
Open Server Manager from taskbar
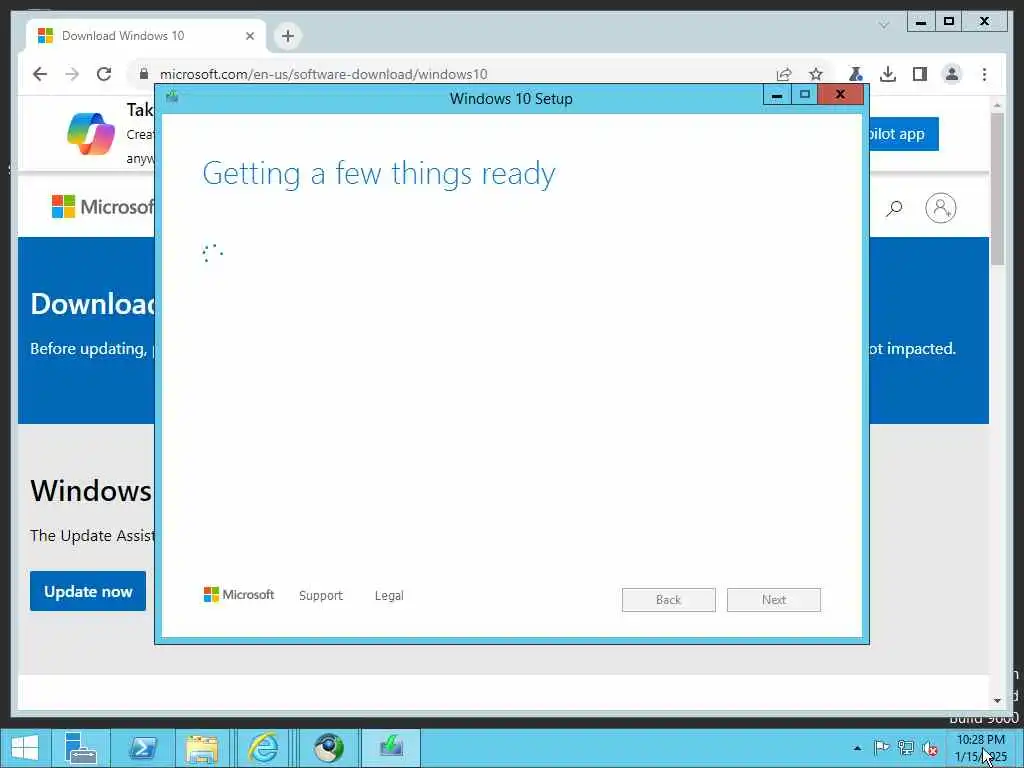[81, 748]
